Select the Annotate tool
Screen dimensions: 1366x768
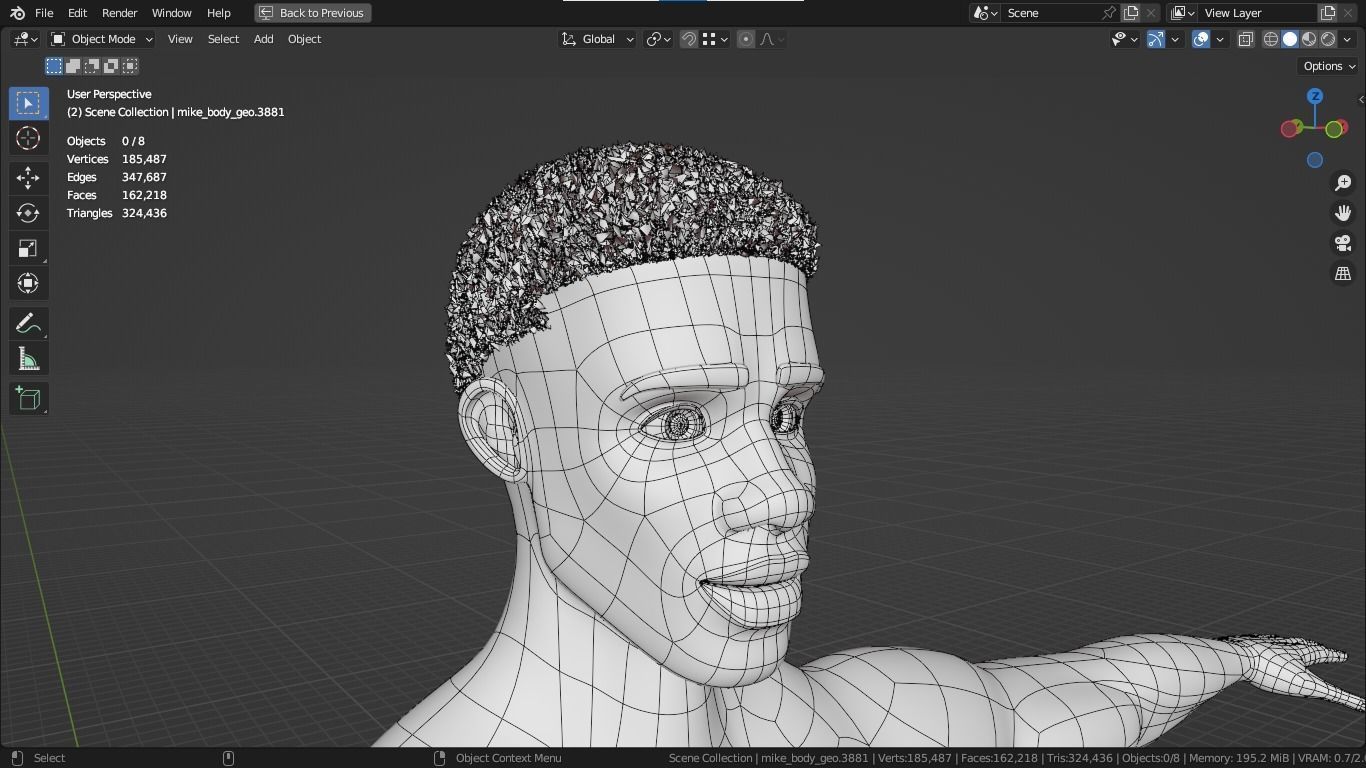coord(28,324)
